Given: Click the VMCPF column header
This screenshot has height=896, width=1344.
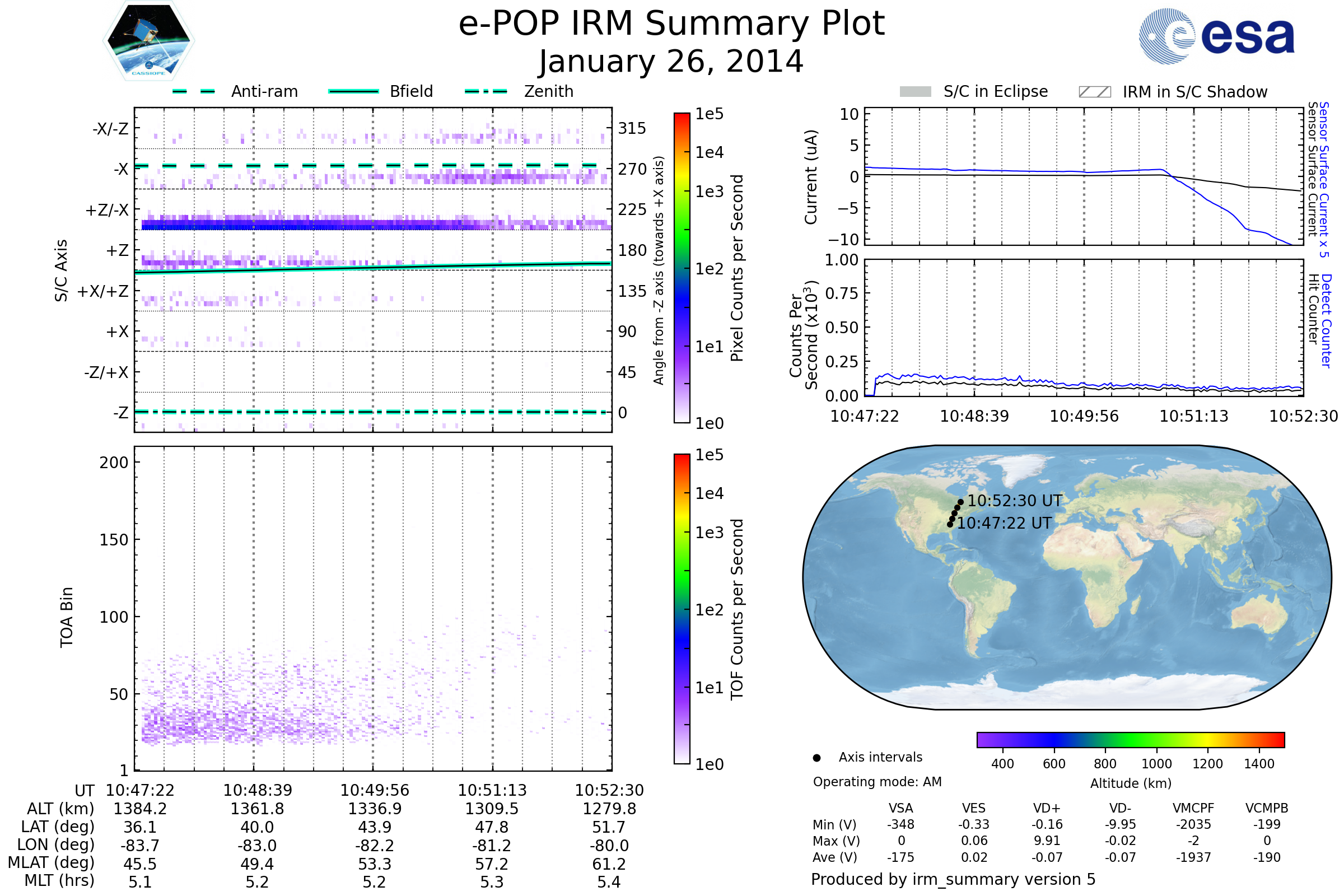Looking at the screenshot, I should pos(1193,808).
